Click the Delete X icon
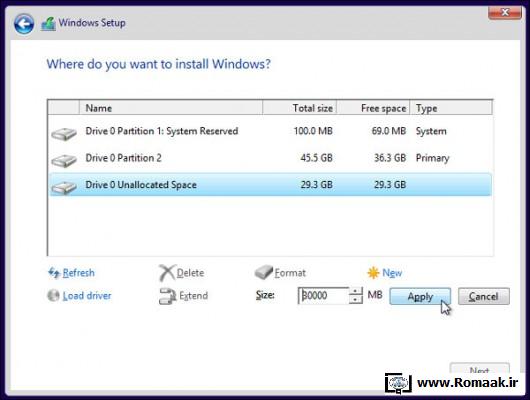530x400 pixels. [167, 273]
